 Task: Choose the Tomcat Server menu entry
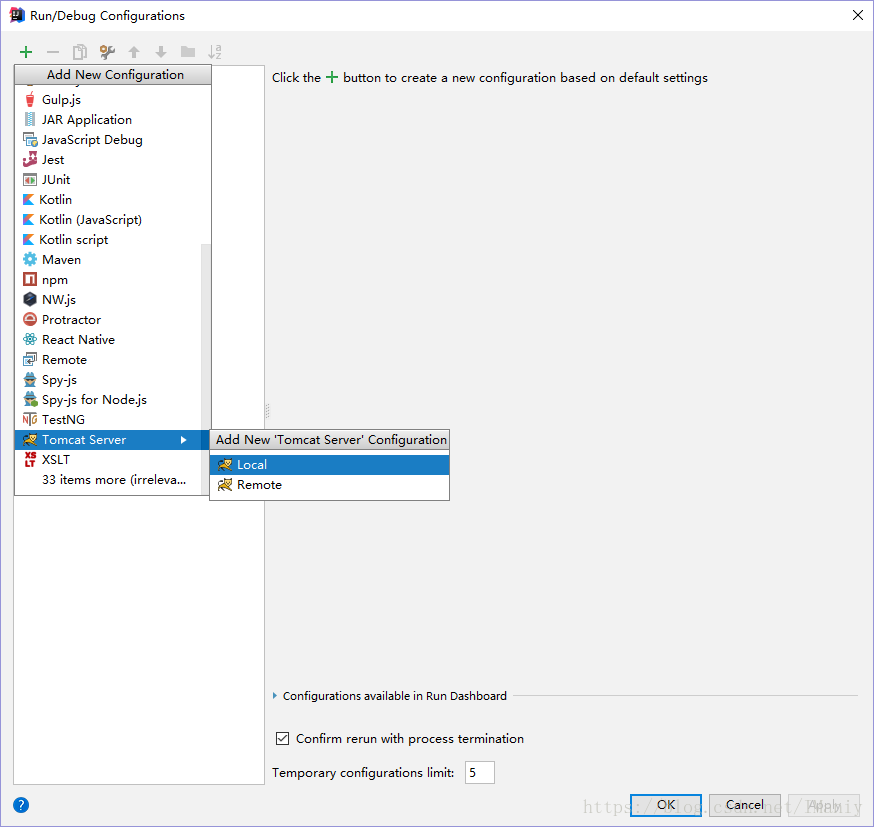point(113,440)
